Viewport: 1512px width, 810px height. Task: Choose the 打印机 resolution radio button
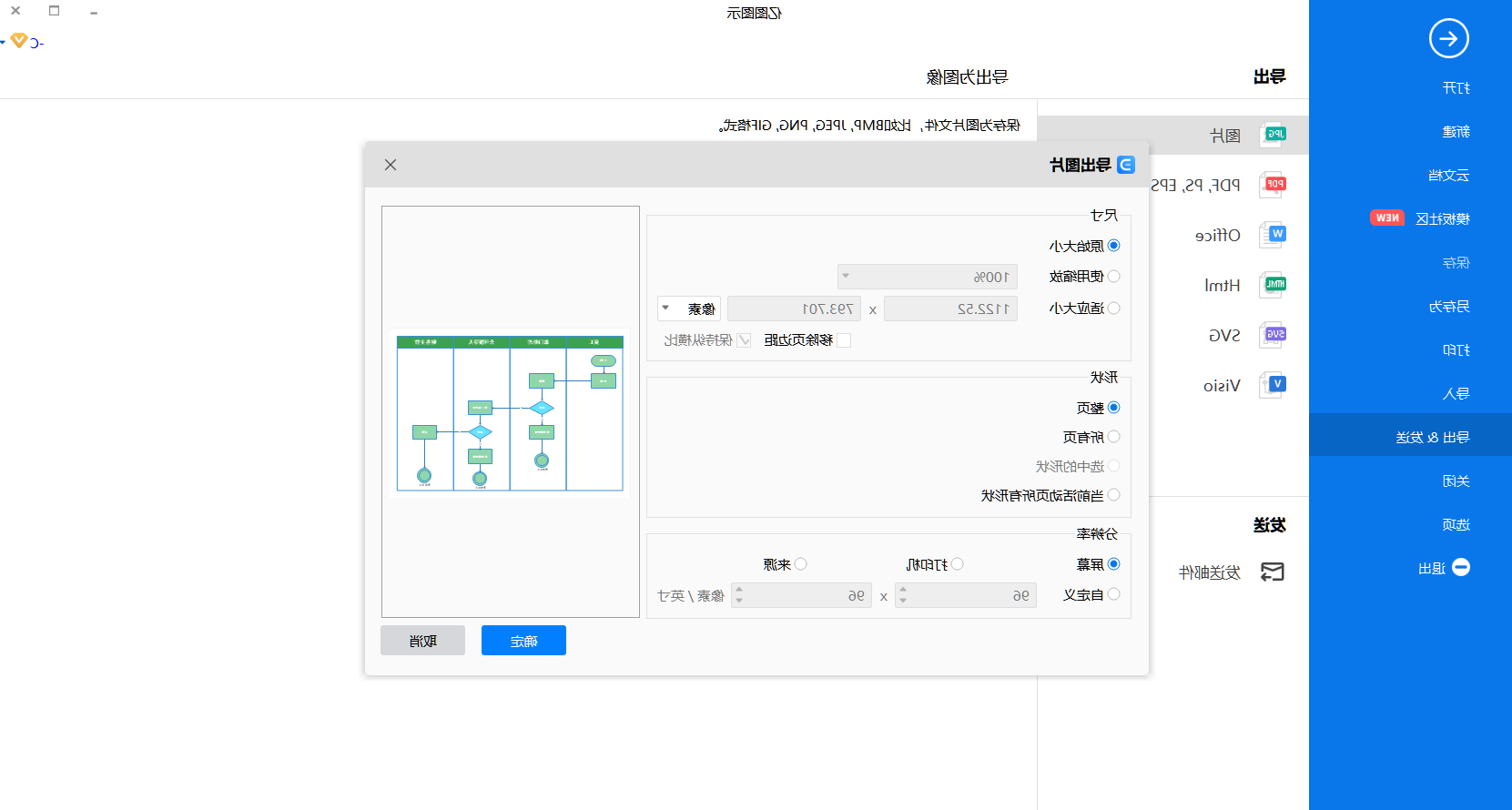[x=958, y=564]
